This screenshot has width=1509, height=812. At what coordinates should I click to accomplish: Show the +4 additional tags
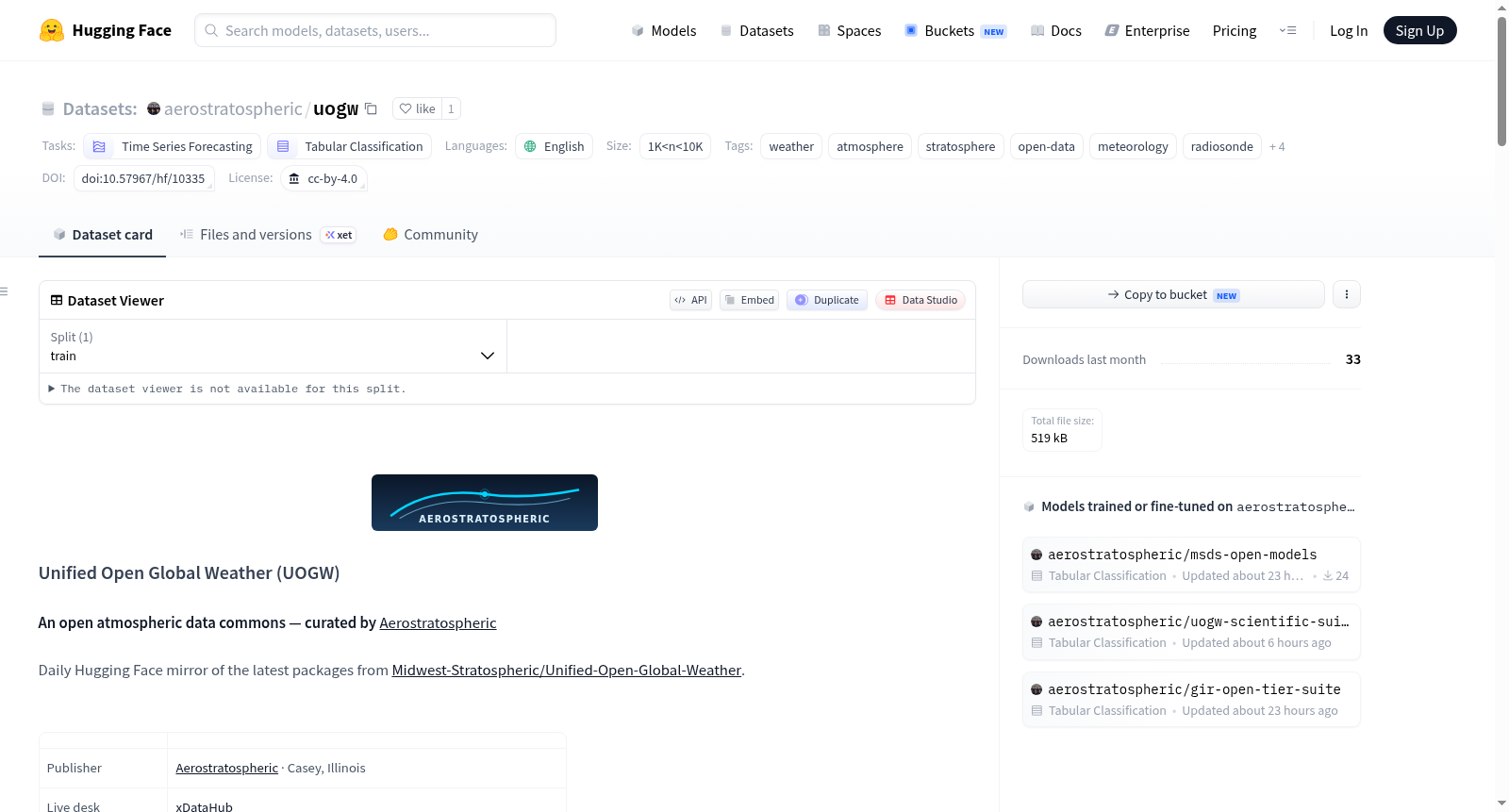click(1277, 146)
